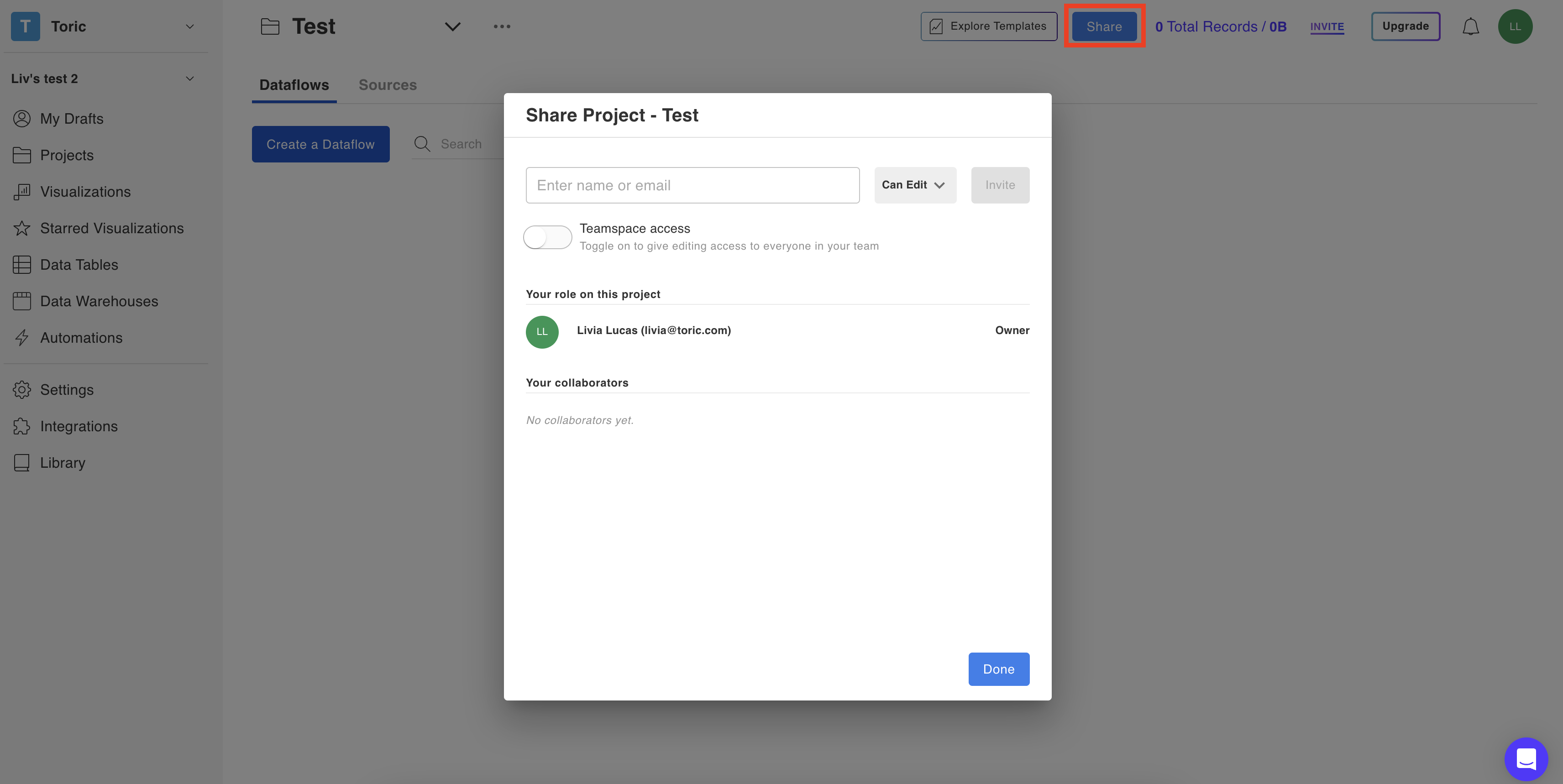This screenshot has height=784, width=1563.
Task: Switch to the Sources tab
Action: click(388, 85)
